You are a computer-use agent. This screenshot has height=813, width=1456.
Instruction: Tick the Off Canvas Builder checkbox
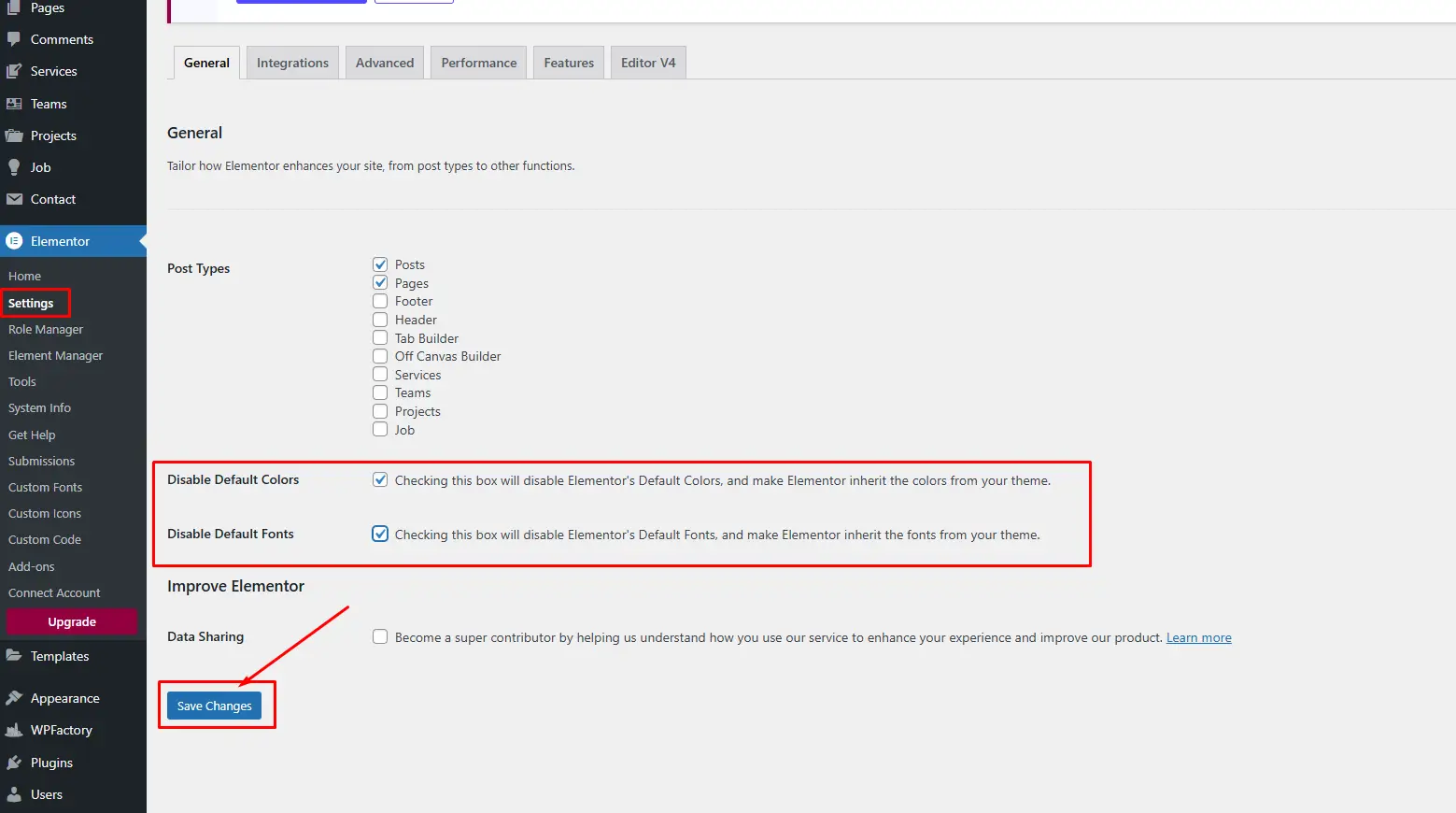pos(380,356)
